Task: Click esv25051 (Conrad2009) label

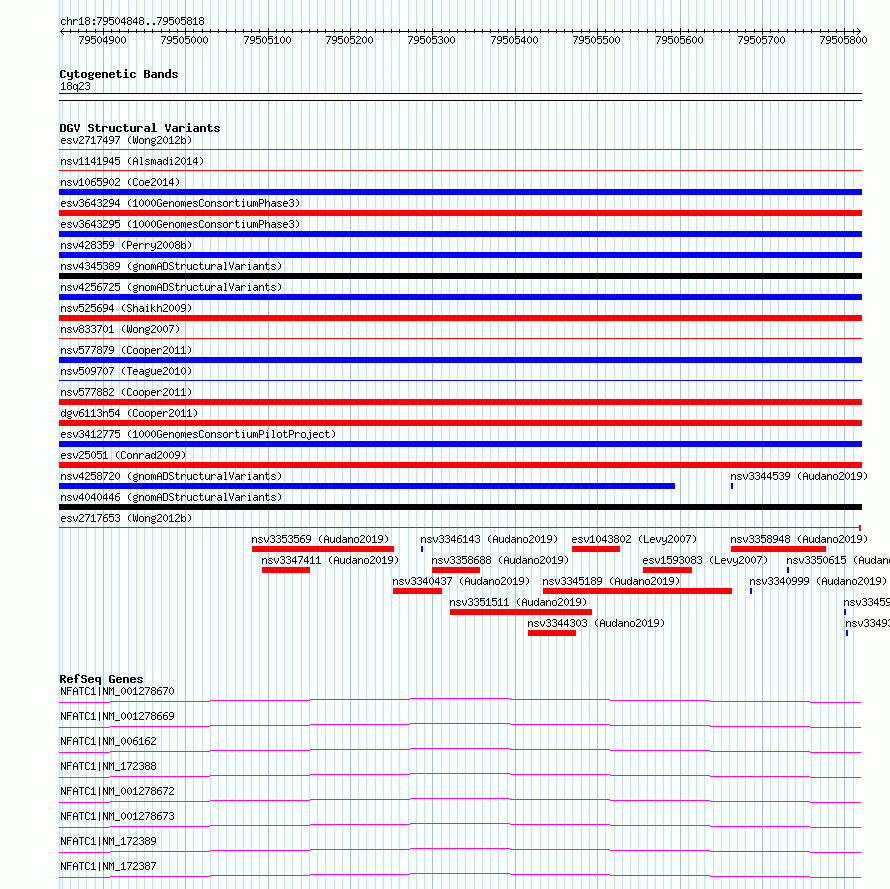Action: (123, 455)
